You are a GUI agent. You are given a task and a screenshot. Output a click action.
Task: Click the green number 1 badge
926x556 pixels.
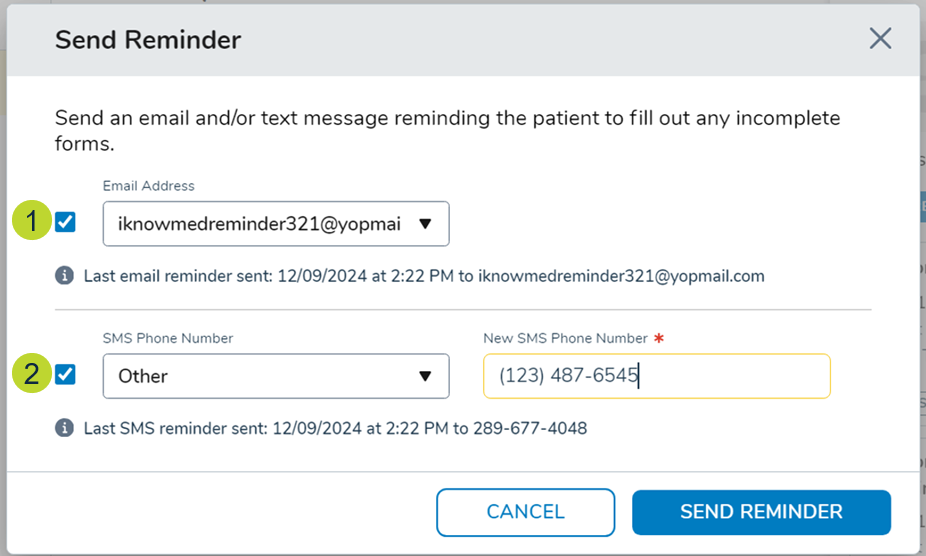[x=31, y=222]
